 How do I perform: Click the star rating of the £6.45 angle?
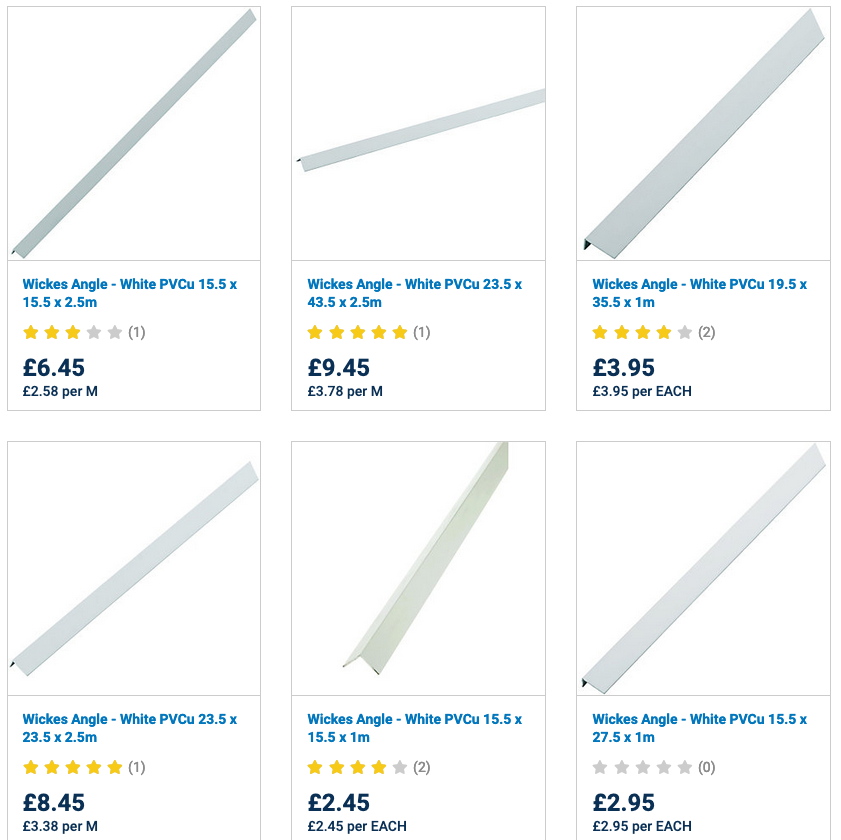tap(72, 332)
